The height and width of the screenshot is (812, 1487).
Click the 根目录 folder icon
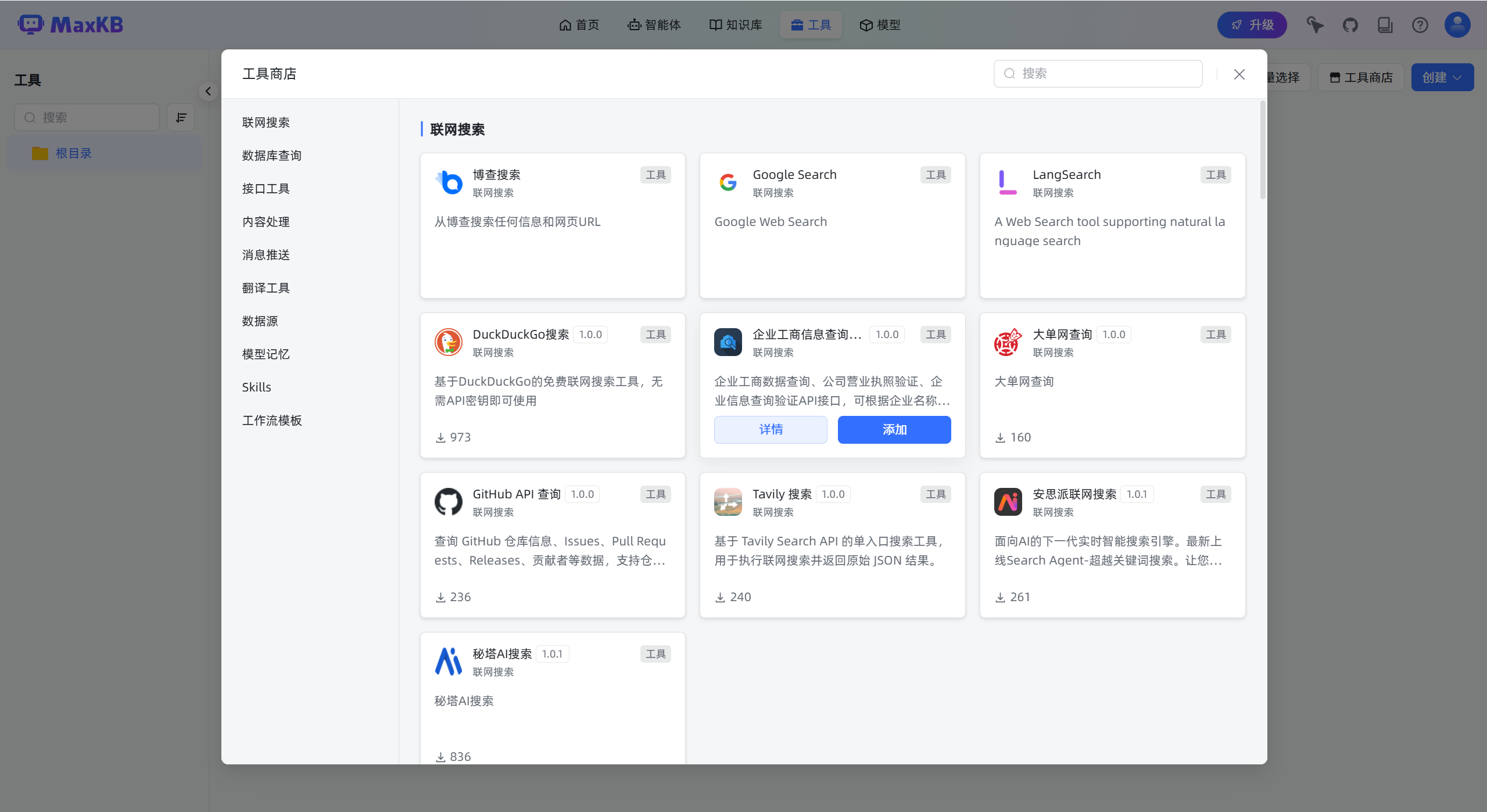(x=40, y=153)
